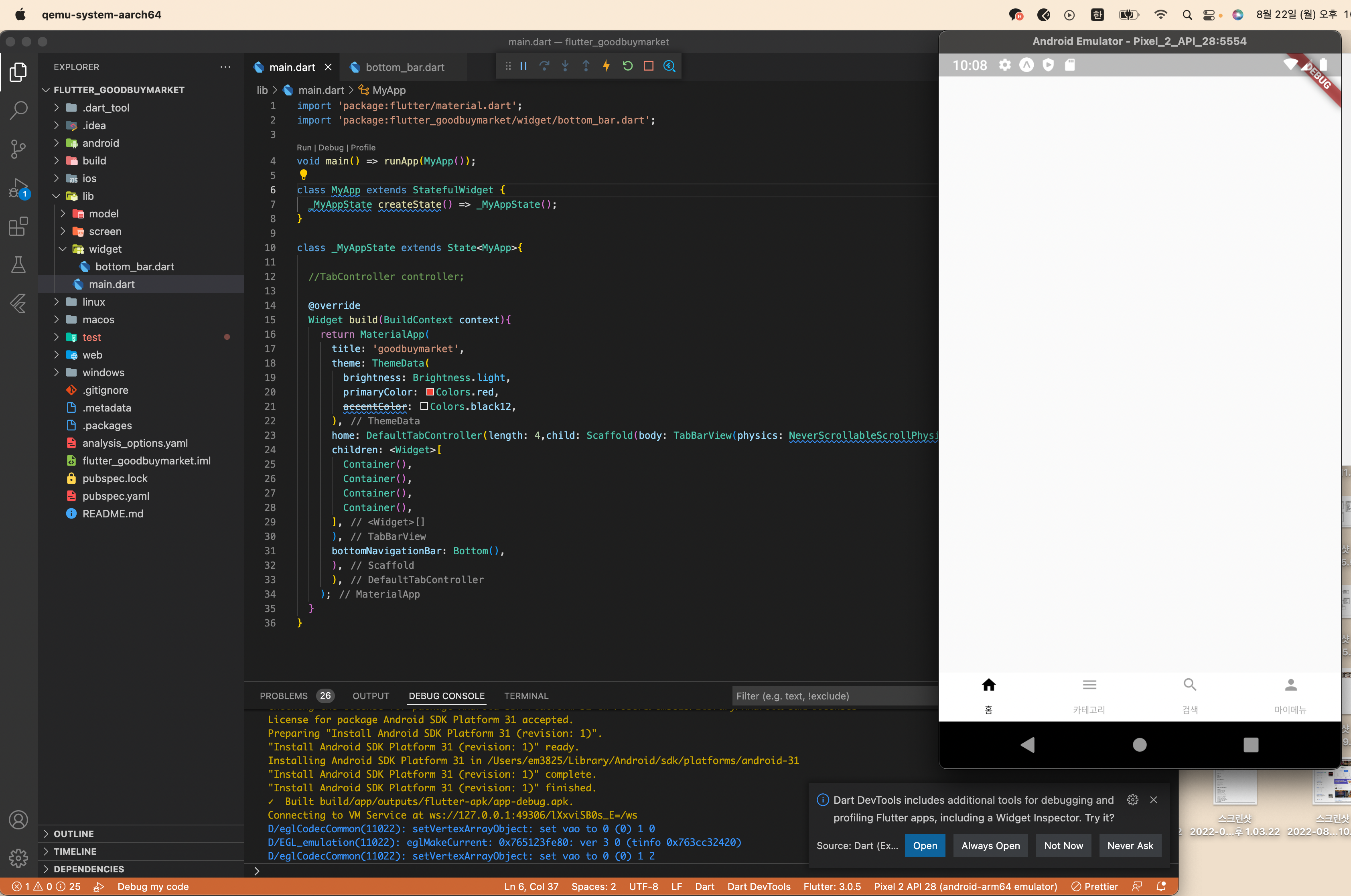Viewport: 1351px width, 896px height.
Task: Click Always Open in the DevTools notification
Action: pyautogui.click(x=990, y=846)
